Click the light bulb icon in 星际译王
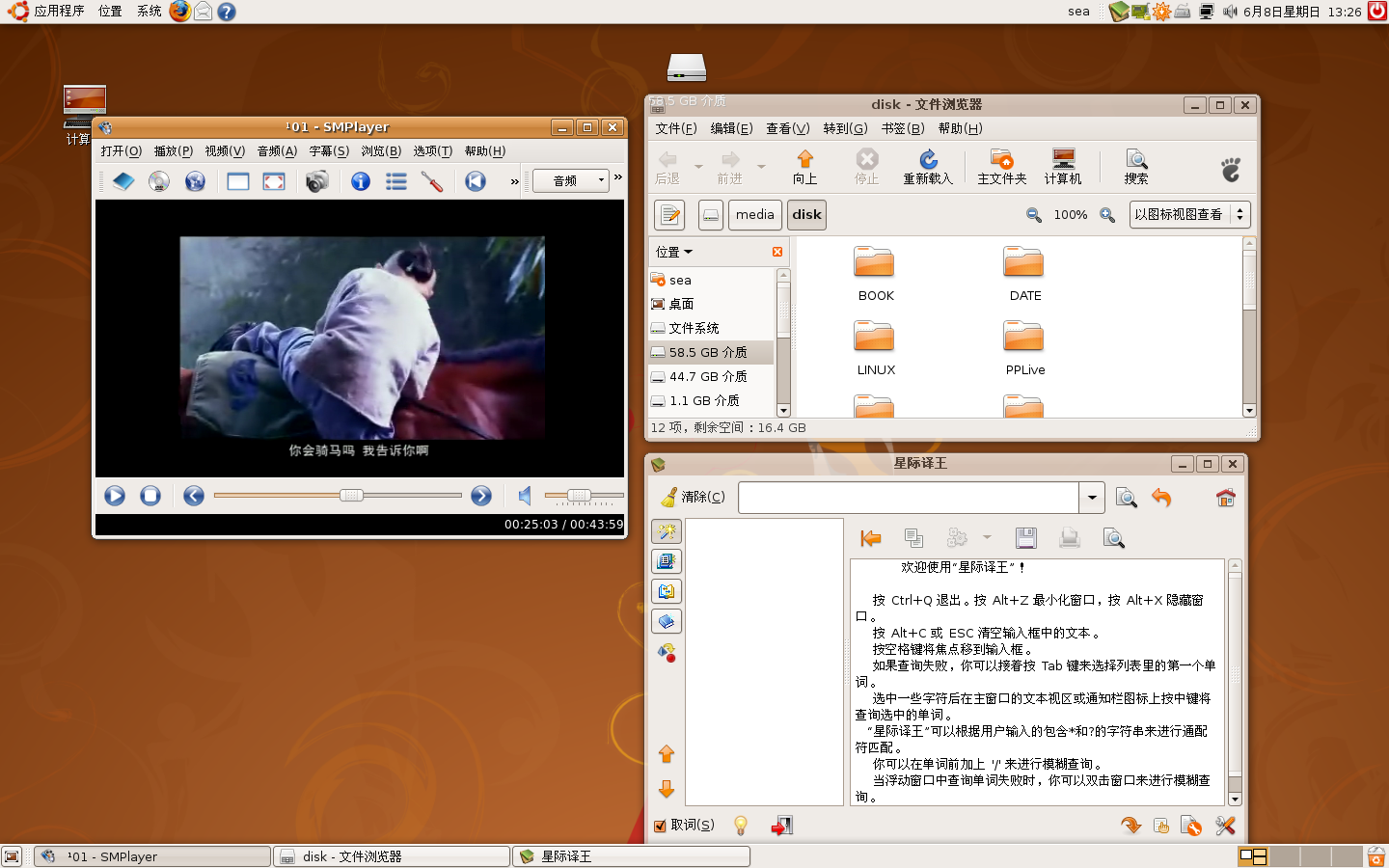1389x868 pixels. tap(741, 826)
